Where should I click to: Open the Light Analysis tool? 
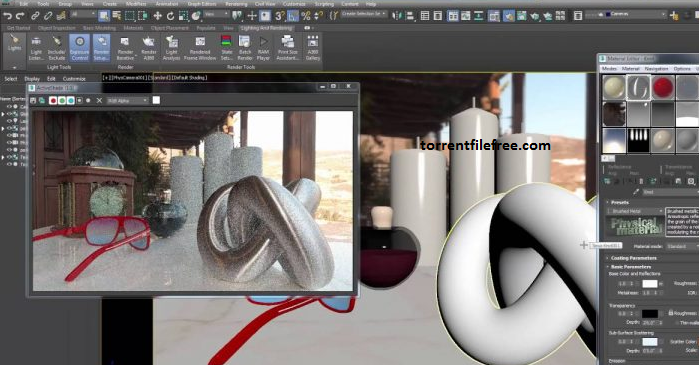pyautogui.click(x=172, y=48)
